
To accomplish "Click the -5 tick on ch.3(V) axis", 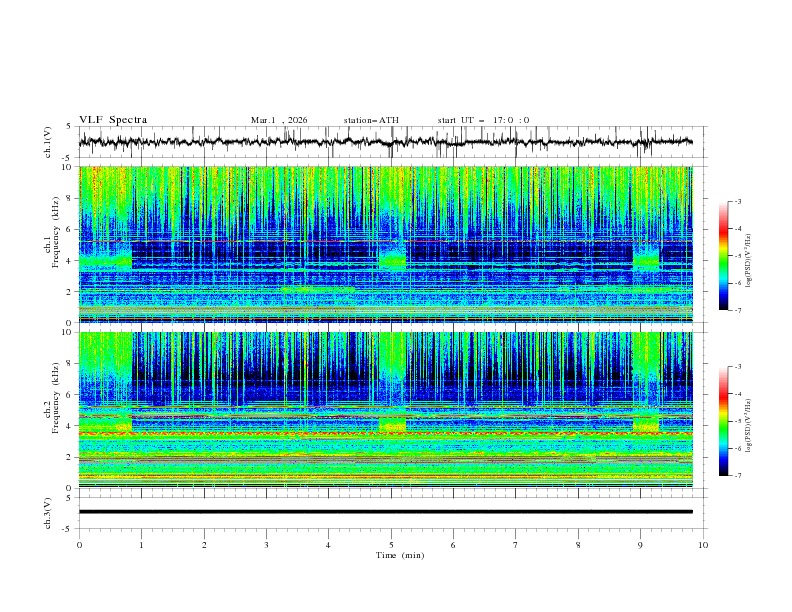I will tap(68, 529).
